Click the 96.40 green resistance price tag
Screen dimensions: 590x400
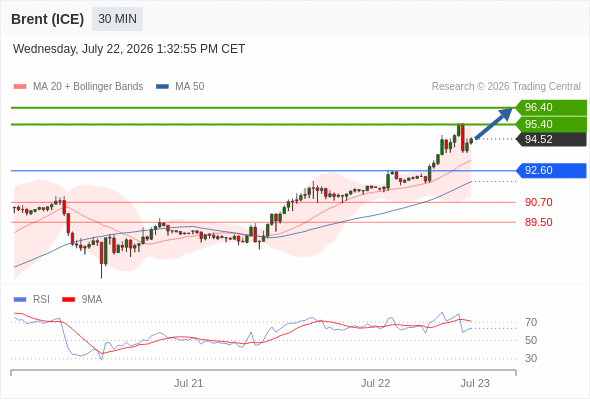tap(551, 107)
